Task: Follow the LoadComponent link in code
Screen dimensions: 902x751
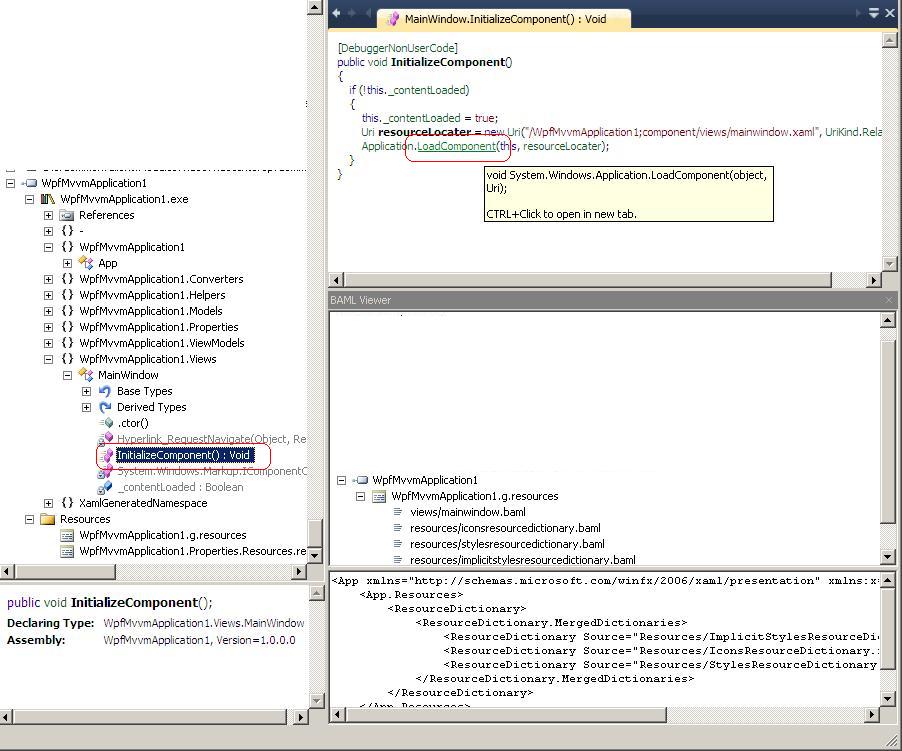Action: 456,146
